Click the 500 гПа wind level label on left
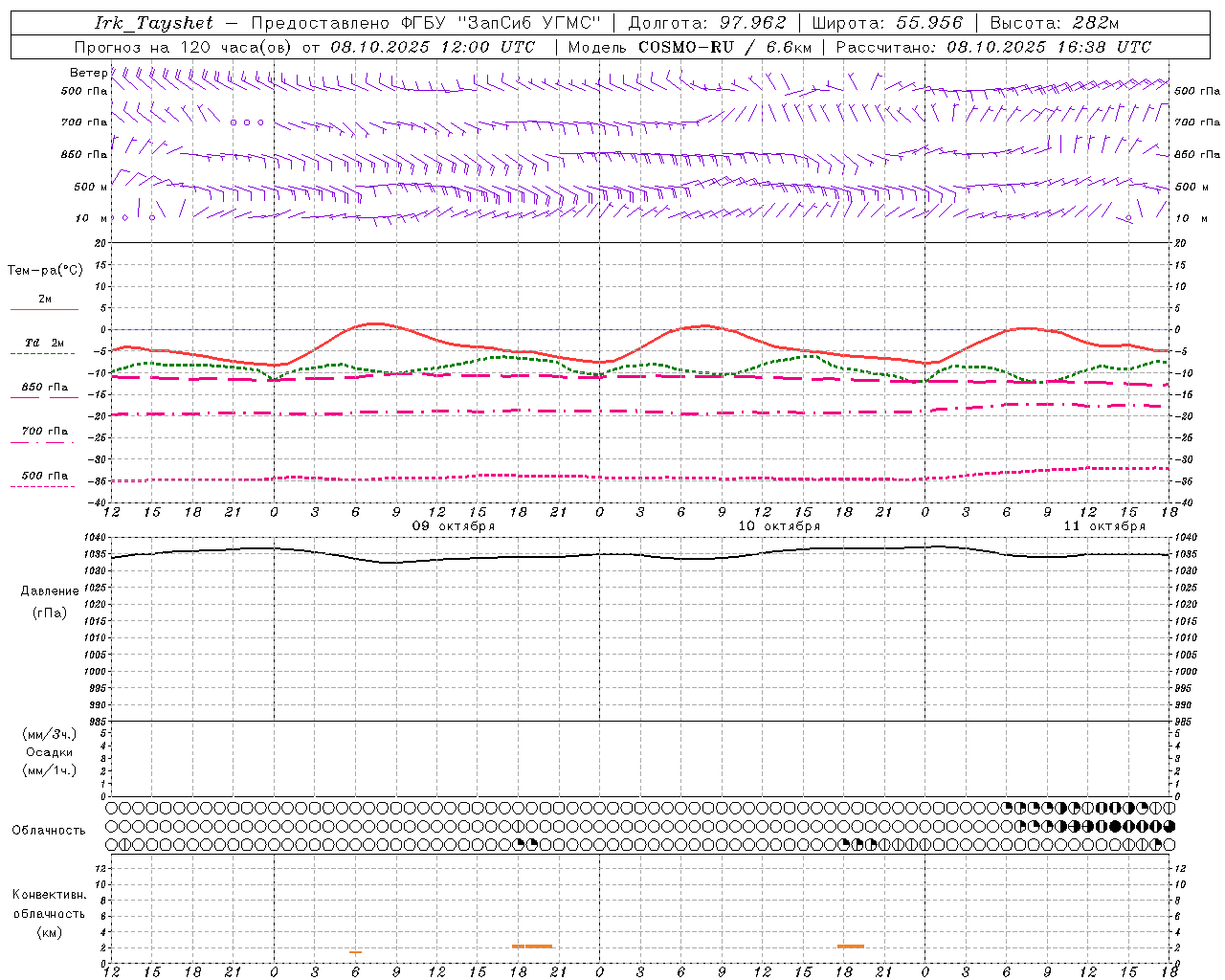This screenshot has width=1225, height=980. point(84,91)
